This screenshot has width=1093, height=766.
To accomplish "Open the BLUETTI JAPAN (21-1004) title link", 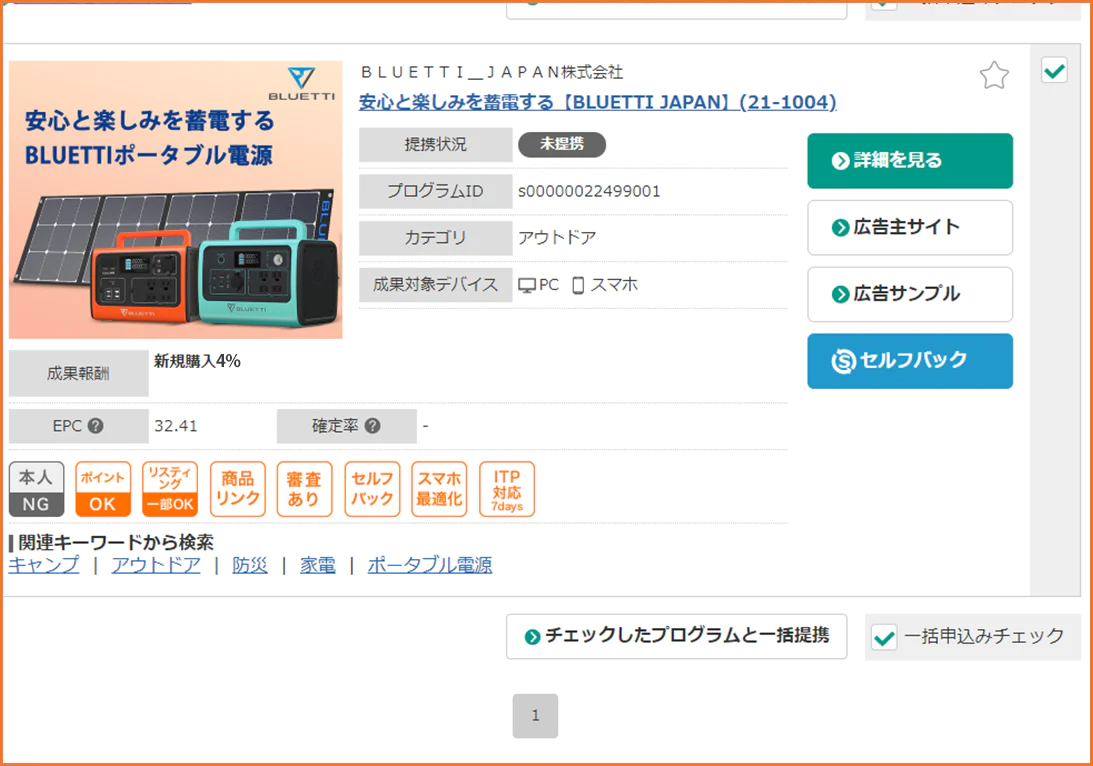I will click(x=597, y=102).
